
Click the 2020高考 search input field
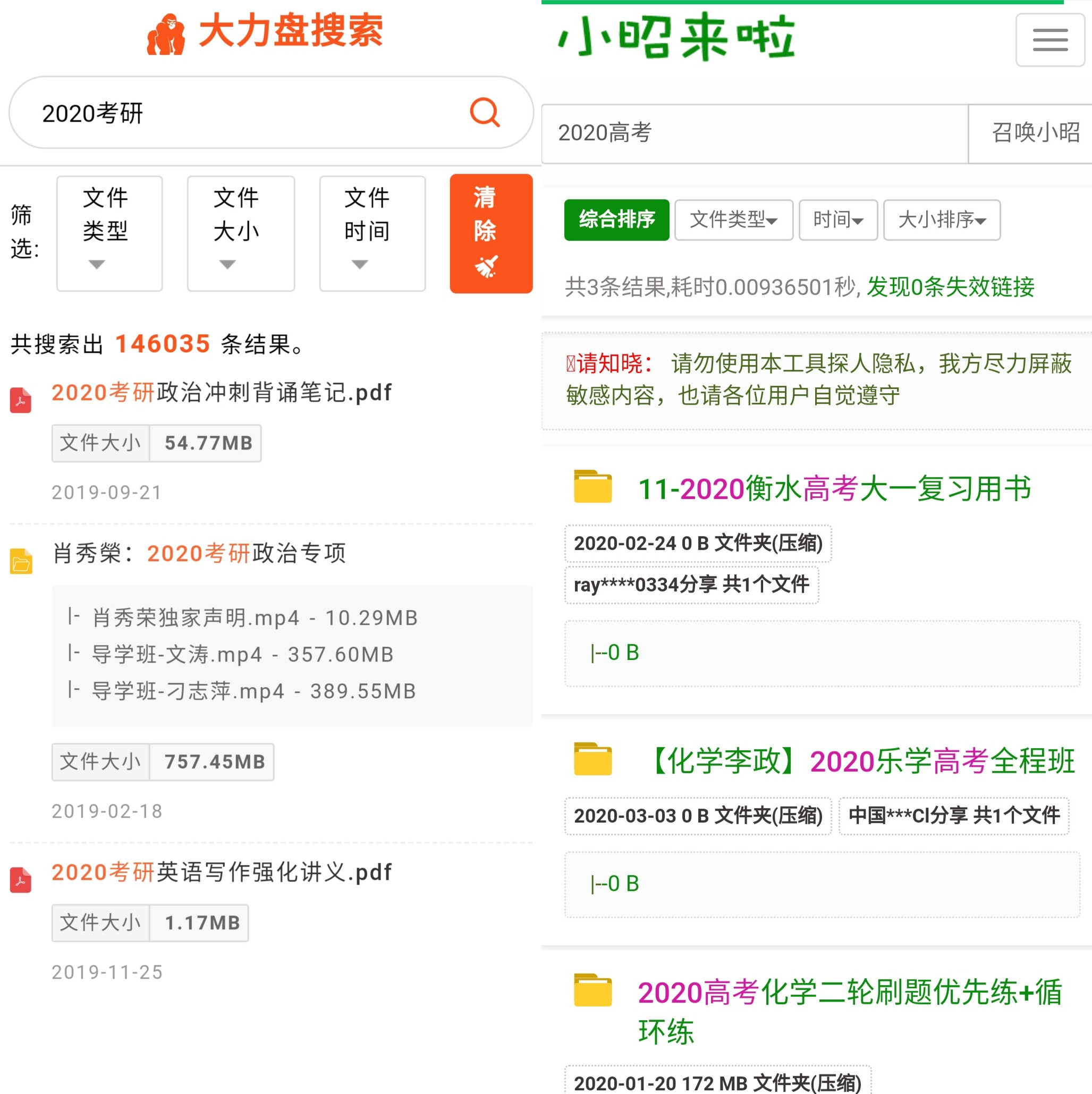(x=754, y=133)
